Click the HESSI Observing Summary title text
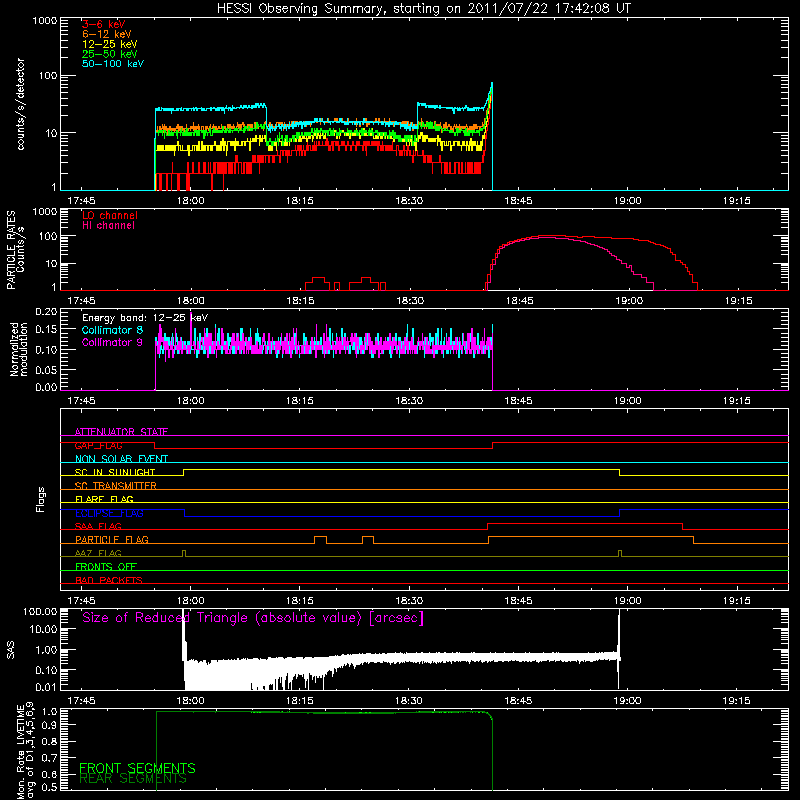 pyautogui.click(x=424, y=9)
